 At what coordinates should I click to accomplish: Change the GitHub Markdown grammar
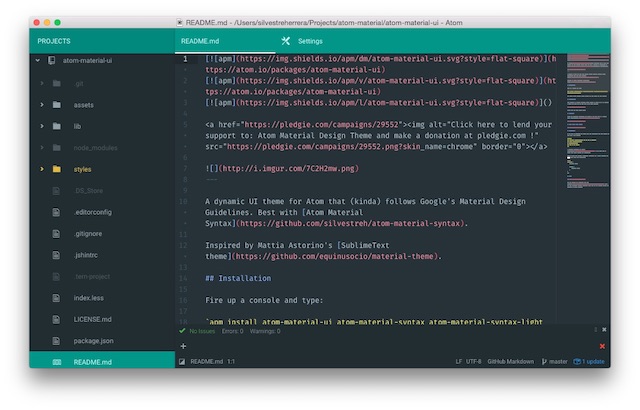tap(510, 361)
